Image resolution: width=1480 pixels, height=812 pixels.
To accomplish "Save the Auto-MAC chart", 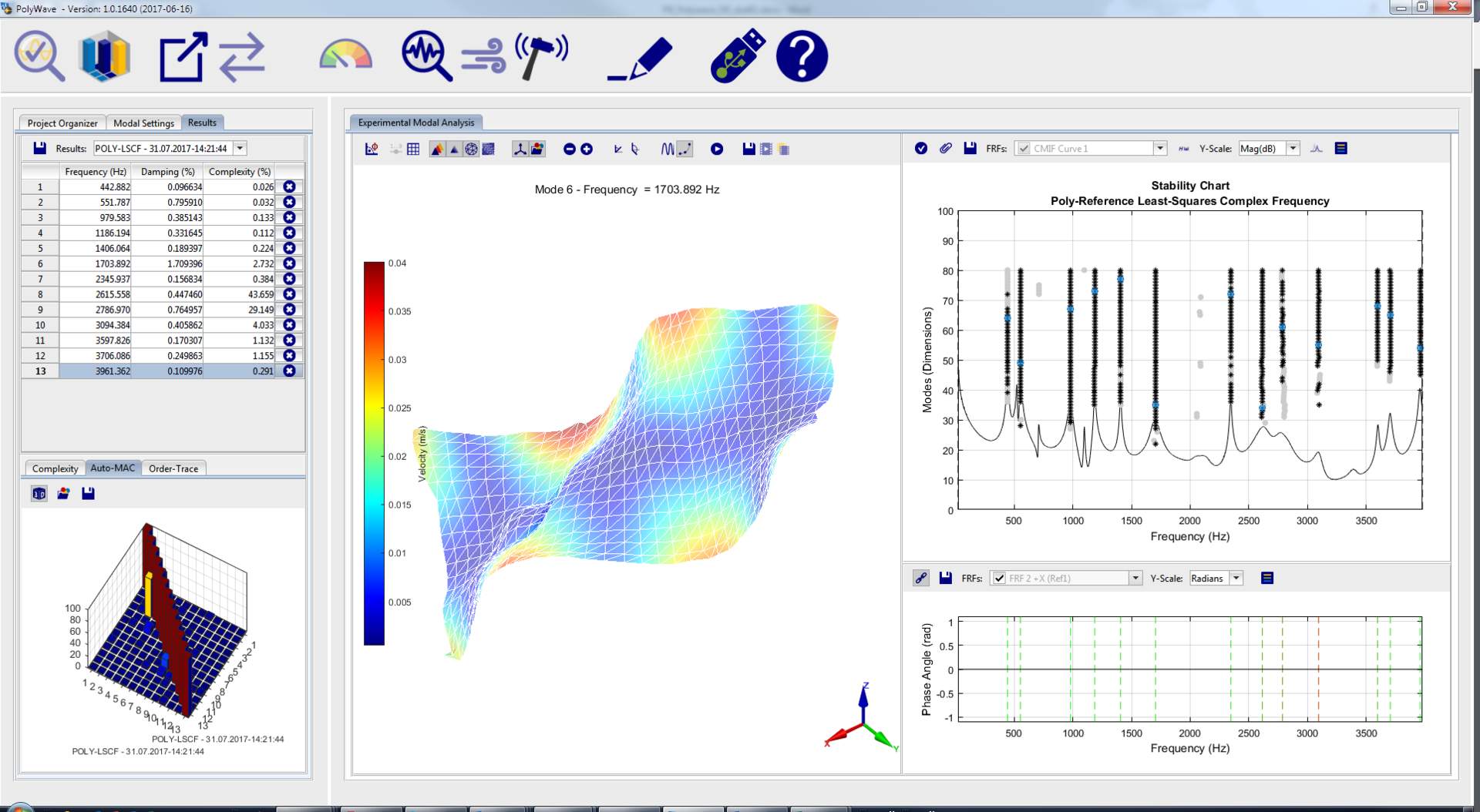I will point(89,494).
